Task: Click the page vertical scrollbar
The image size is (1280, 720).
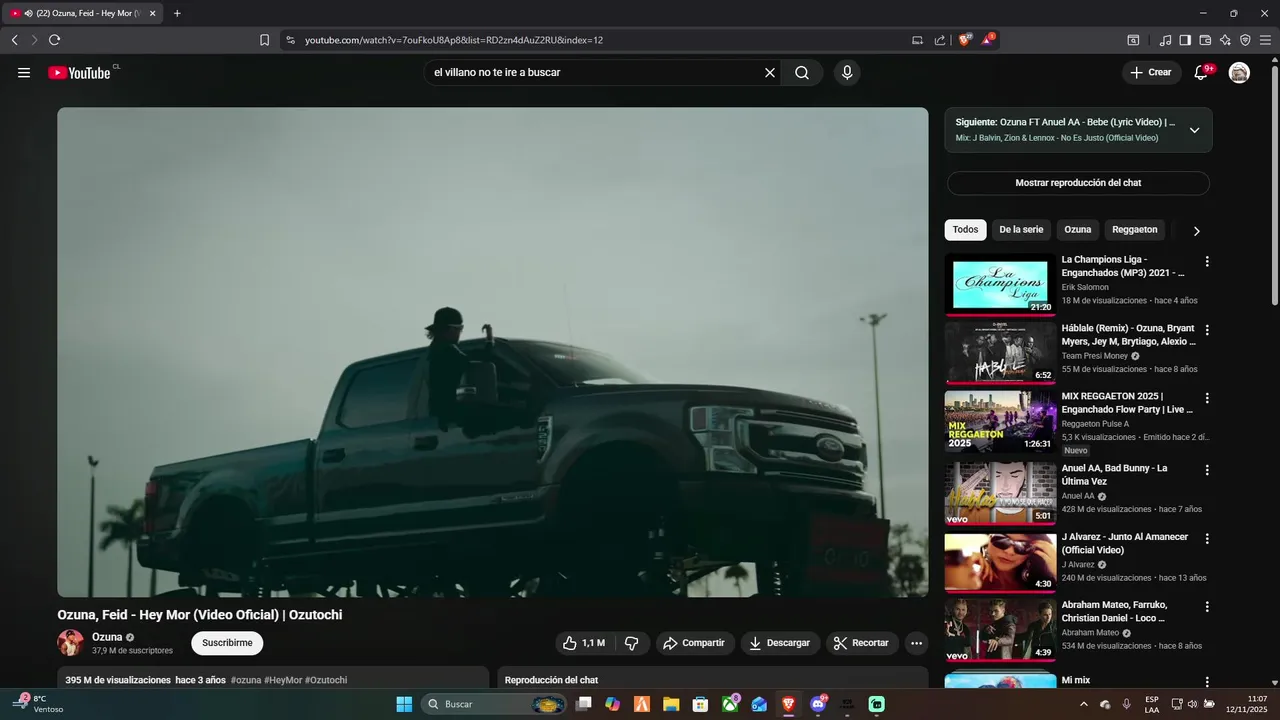Action: point(1274,185)
